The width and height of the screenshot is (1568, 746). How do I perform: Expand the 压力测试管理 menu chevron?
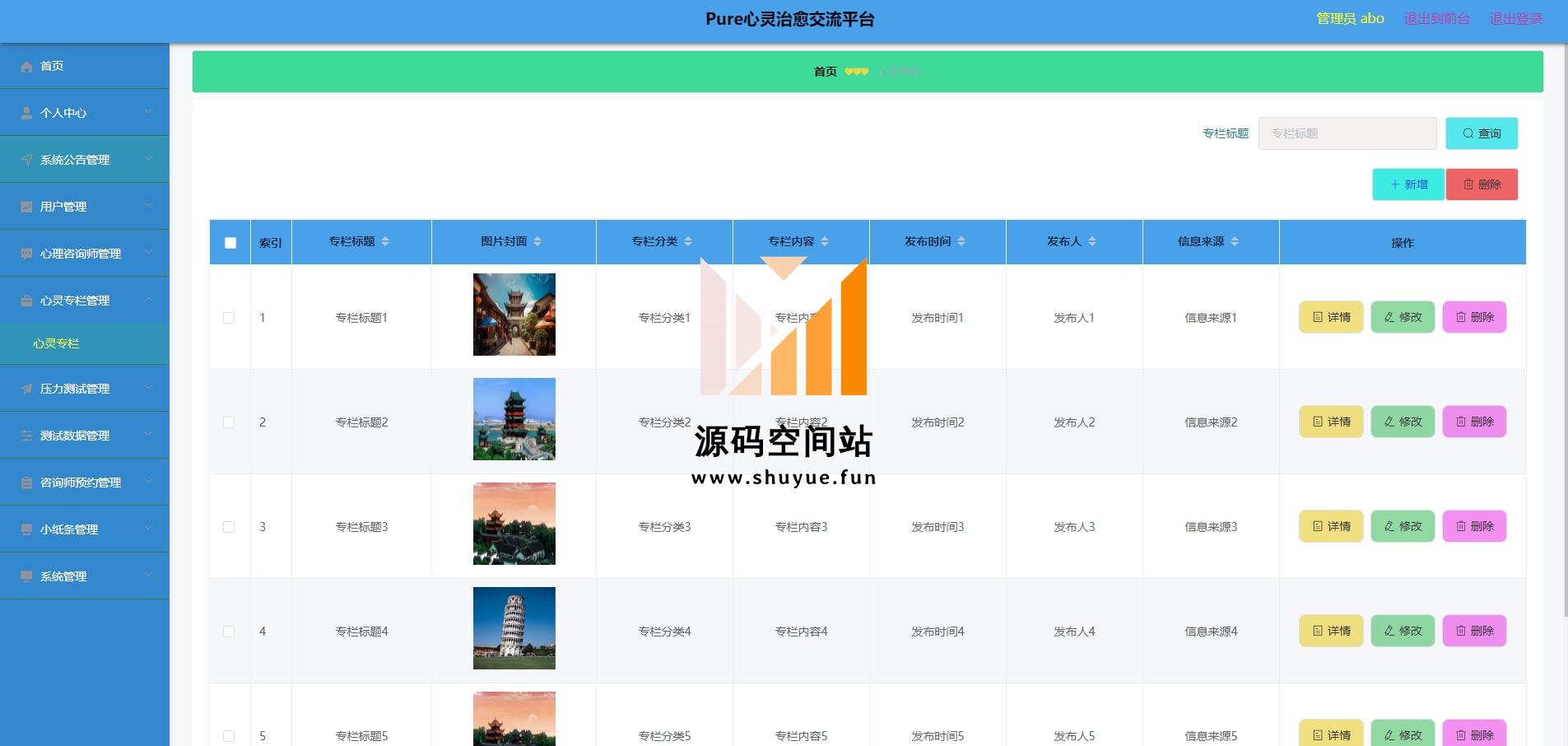tap(148, 387)
